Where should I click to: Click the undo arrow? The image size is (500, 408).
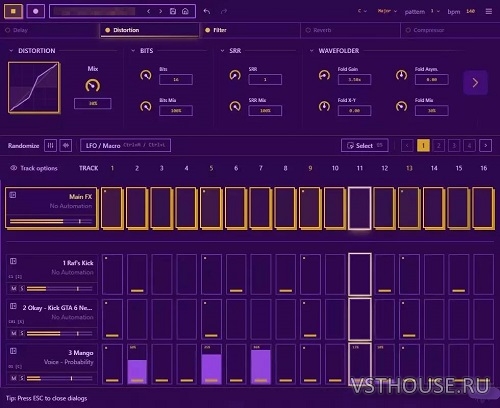point(207,11)
